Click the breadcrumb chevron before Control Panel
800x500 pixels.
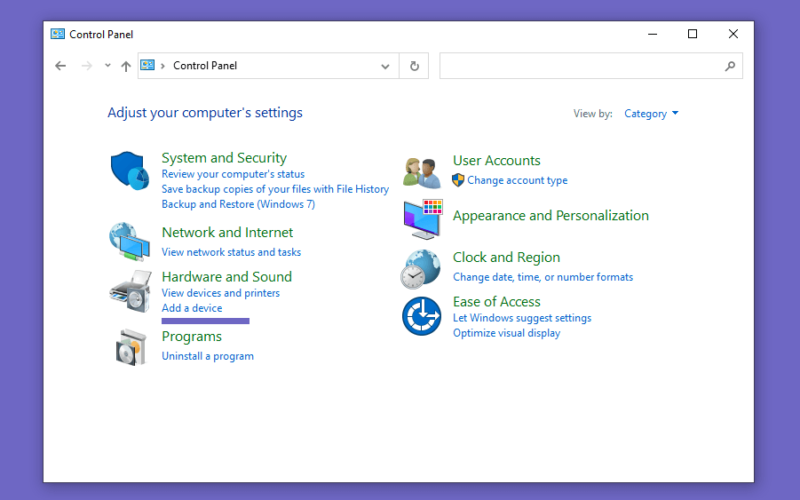(163, 66)
